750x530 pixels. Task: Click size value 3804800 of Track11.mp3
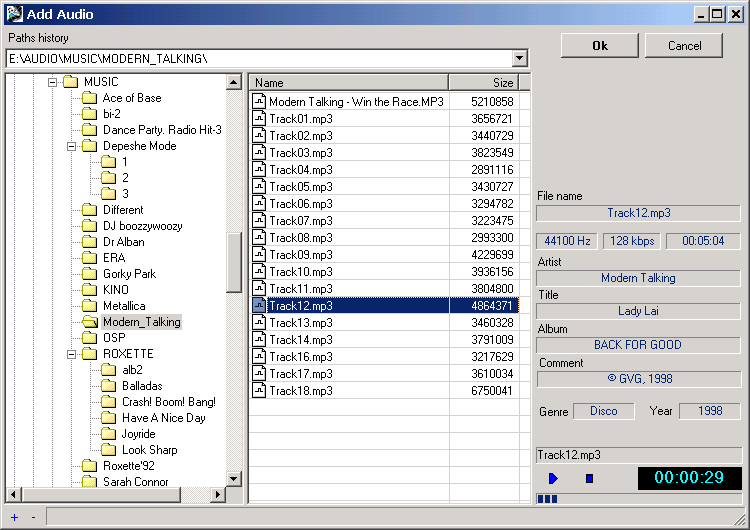pyautogui.click(x=492, y=289)
